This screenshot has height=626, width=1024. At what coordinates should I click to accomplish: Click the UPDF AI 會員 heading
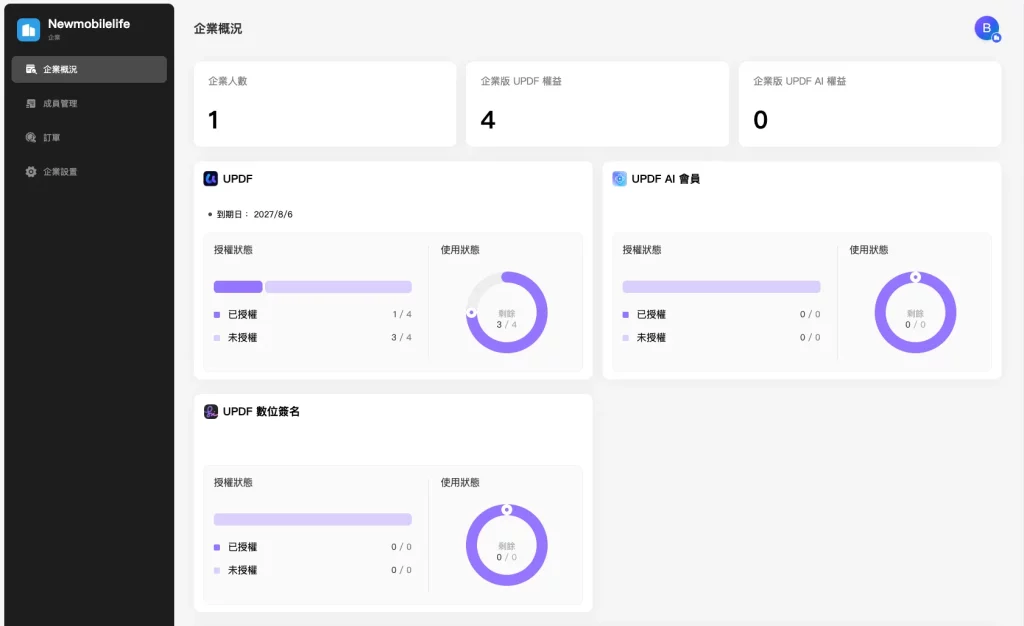[665, 179]
